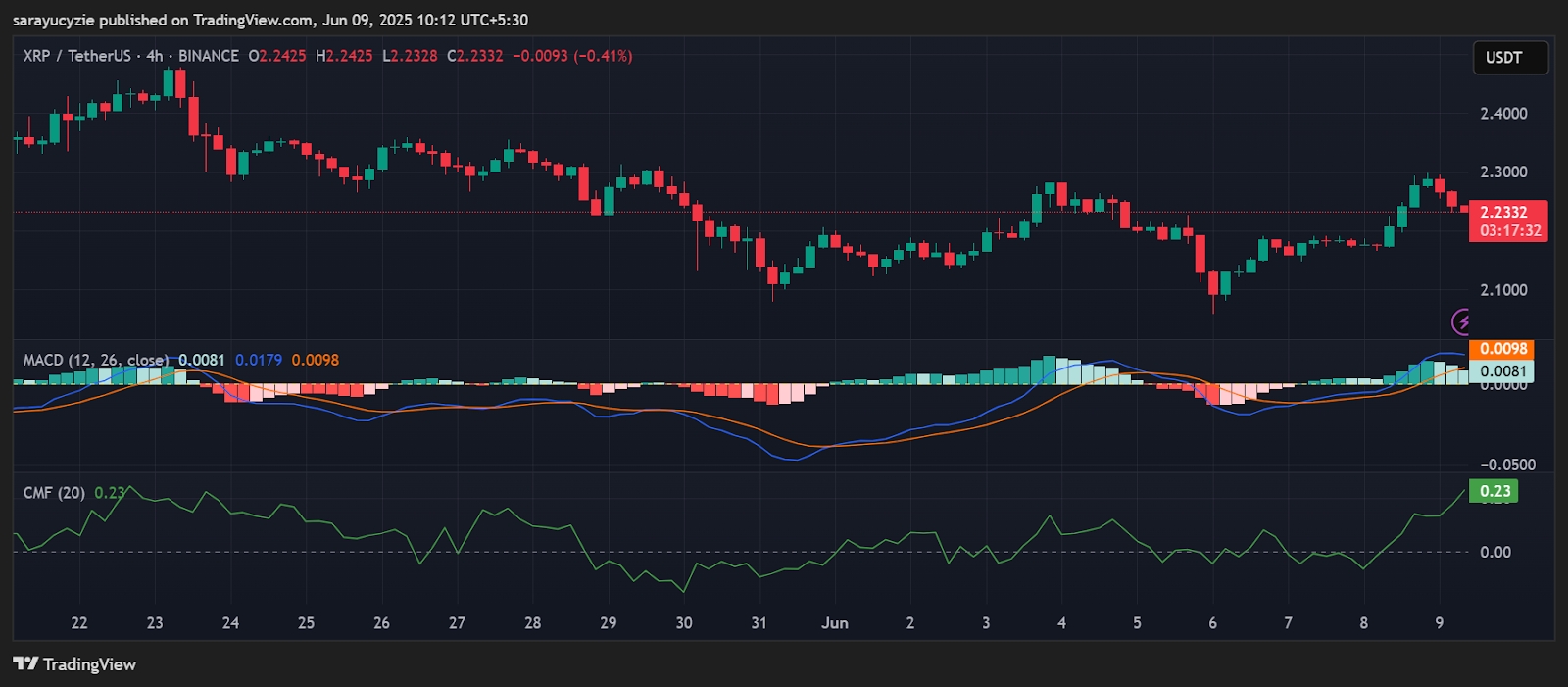The image size is (1568, 687).
Task: Click the TradingView logo icon
Action: point(25,664)
